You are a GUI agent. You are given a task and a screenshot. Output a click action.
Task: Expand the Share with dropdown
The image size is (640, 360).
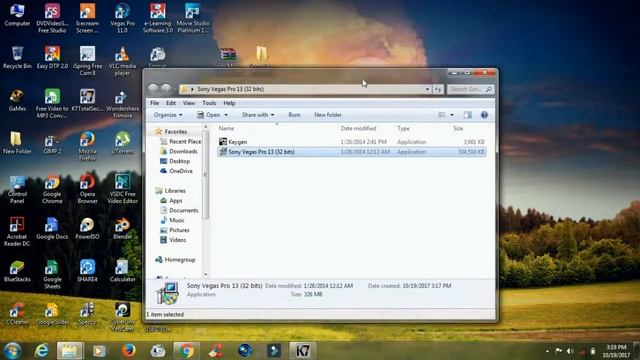tap(258, 115)
